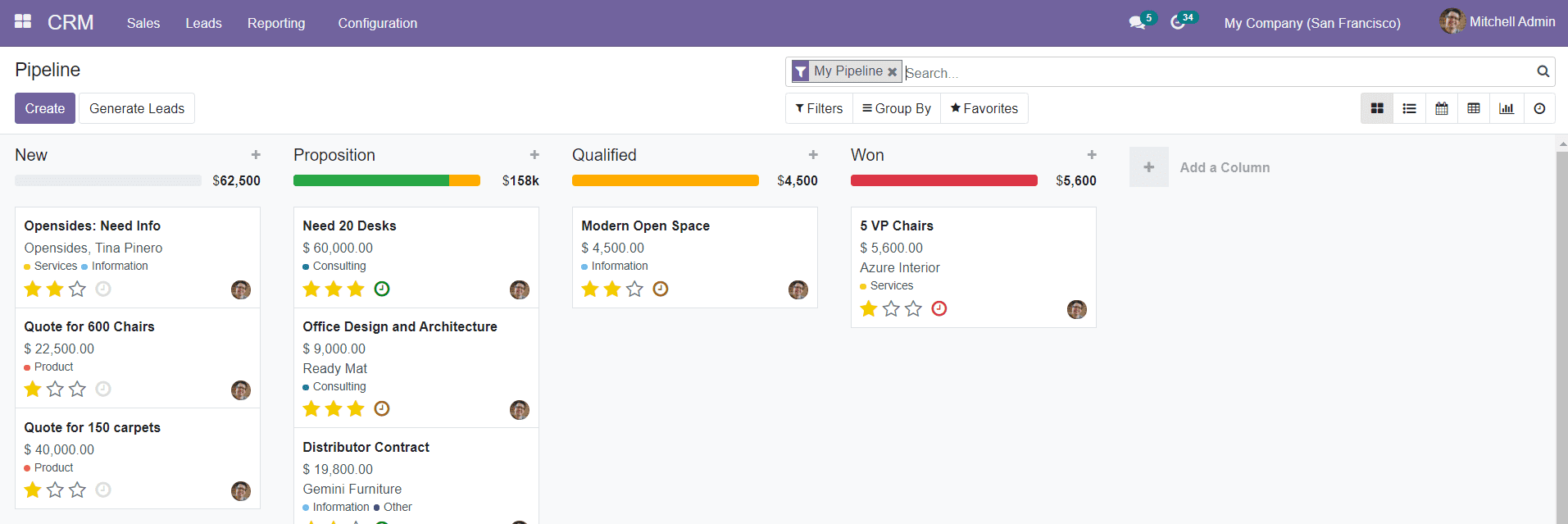Open the apps grid menu icon
Viewport: 1568px width, 524px height.
coord(23,22)
